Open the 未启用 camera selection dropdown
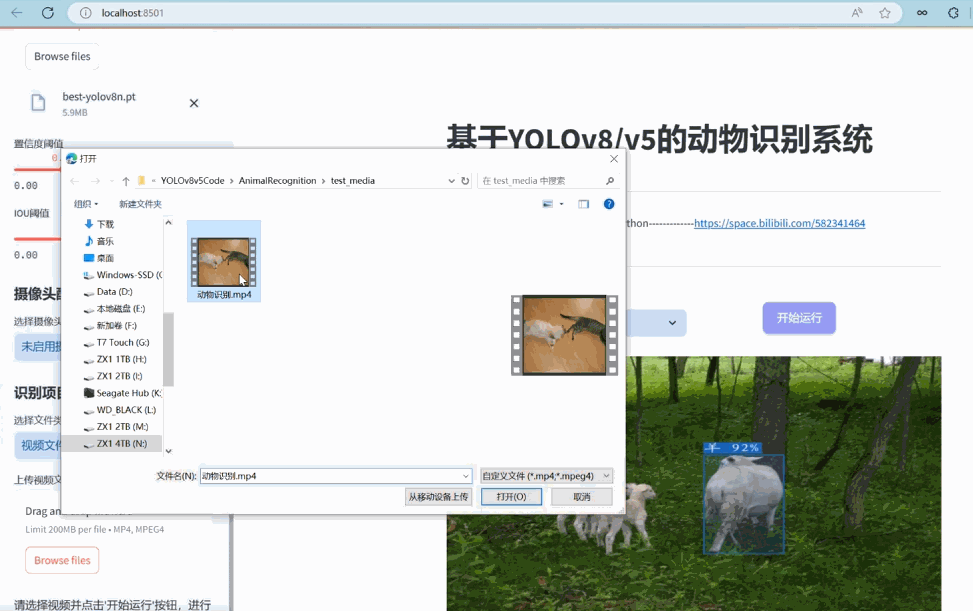Image resolution: width=973 pixels, height=611 pixels. click(x=38, y=347)
